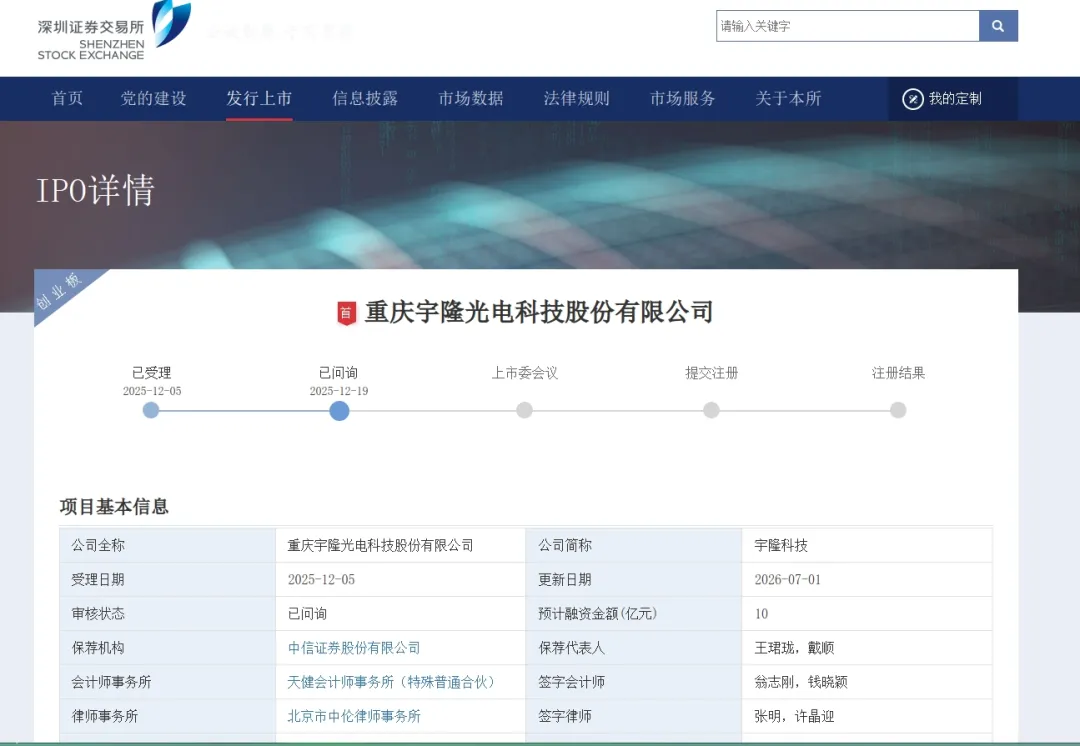Open the 中信证券股份有限公司 sponsor link

(x=354, y=648)
